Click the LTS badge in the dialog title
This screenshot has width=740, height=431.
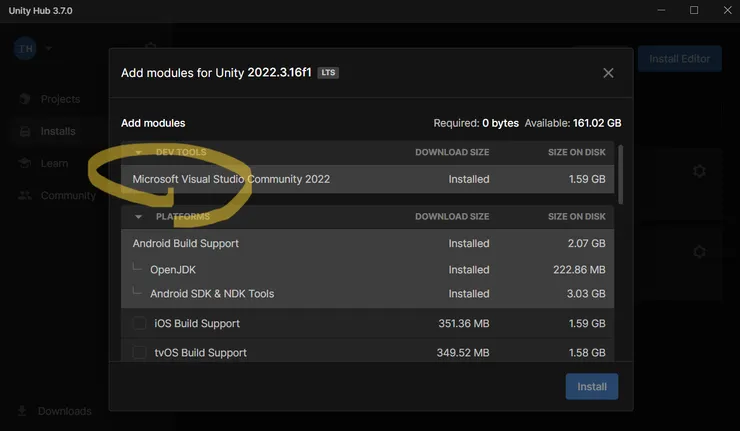328,73
